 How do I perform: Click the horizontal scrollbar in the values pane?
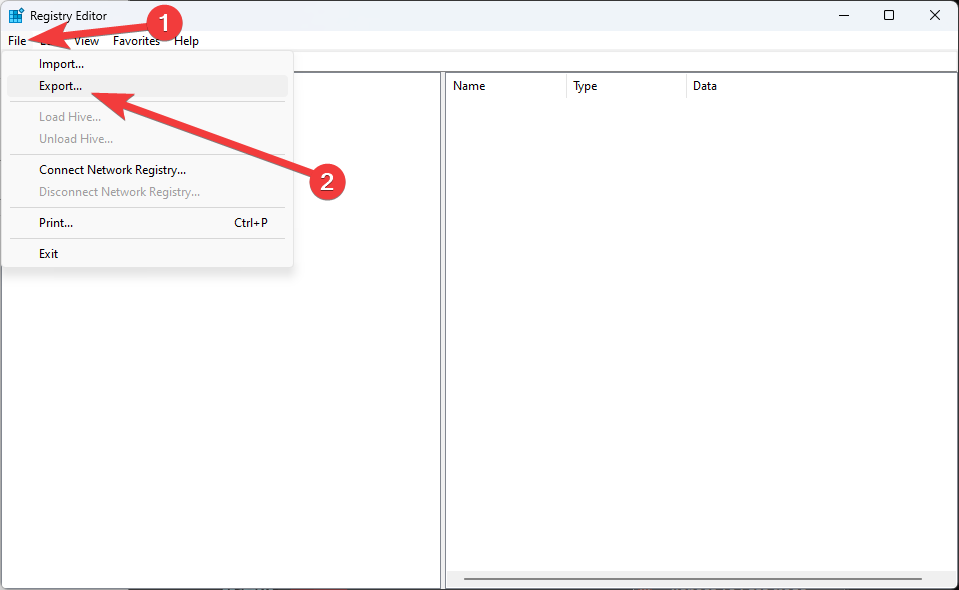tap(692, 579)
